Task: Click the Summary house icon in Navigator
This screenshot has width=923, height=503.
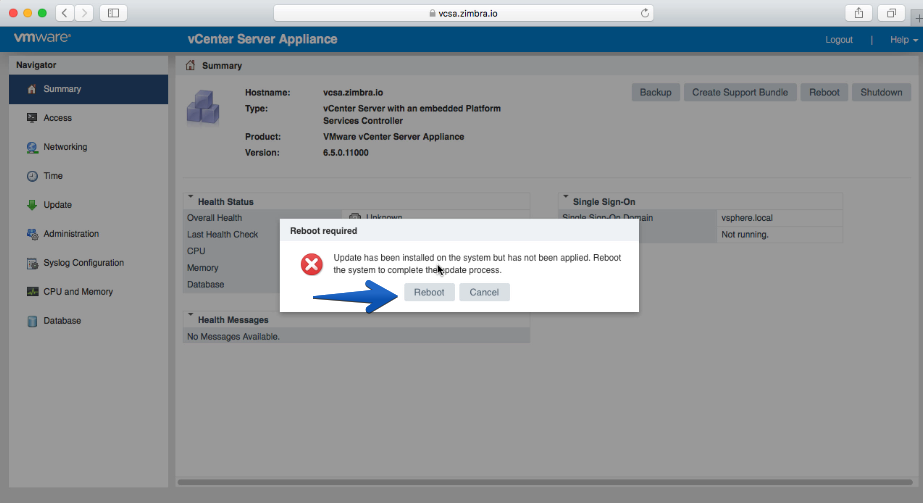Action: [x=32, y=89]
